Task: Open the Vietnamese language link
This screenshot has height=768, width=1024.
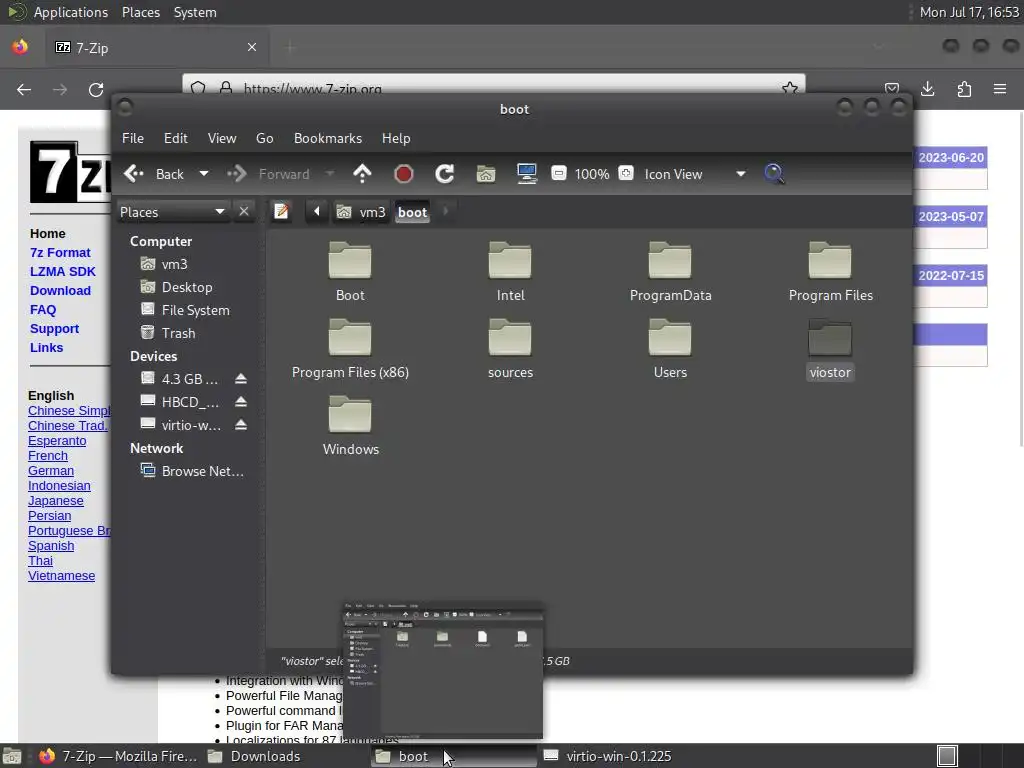Action: pos(61,576)
